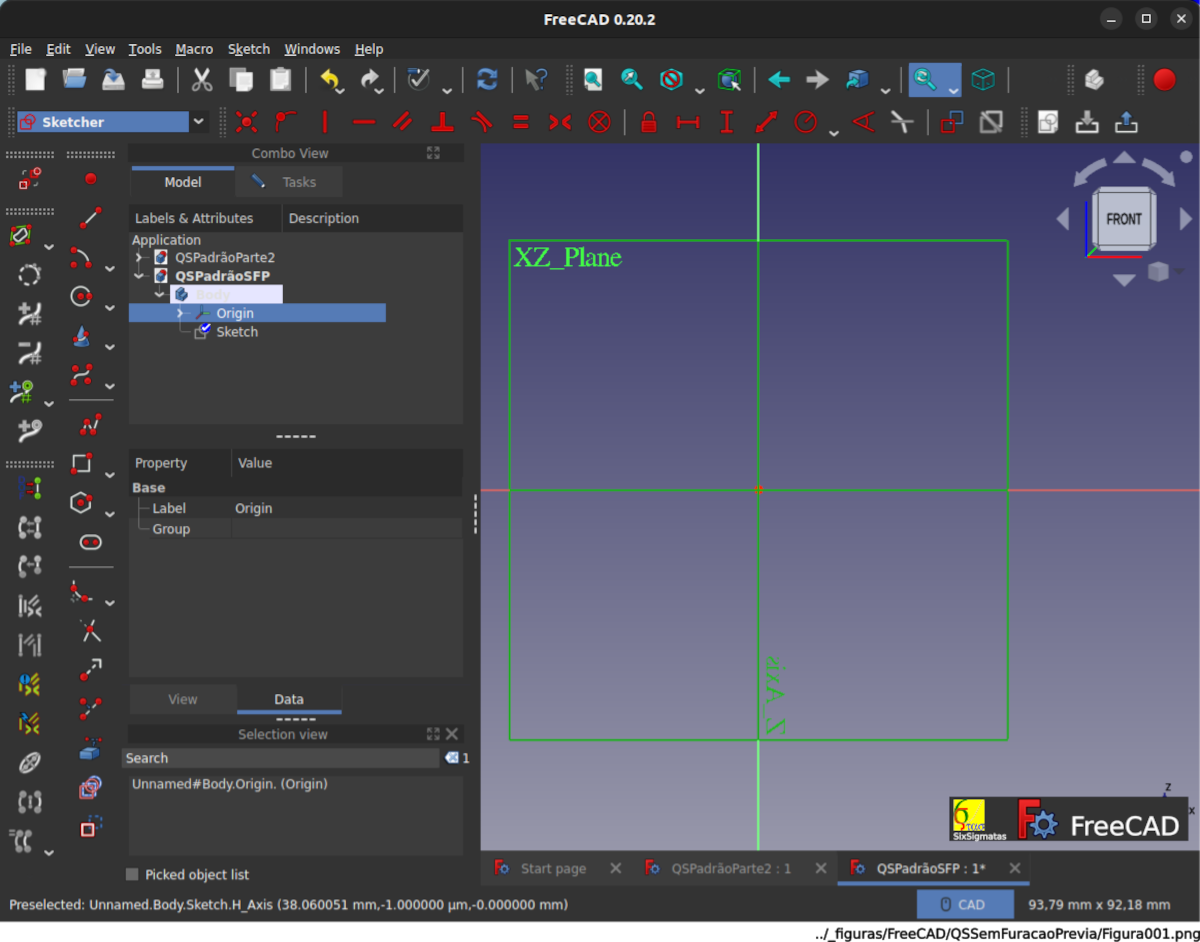This screenshot has width=1200, height=942.
Task: Apply the coincident point constraint
Action: click(246, 122)
